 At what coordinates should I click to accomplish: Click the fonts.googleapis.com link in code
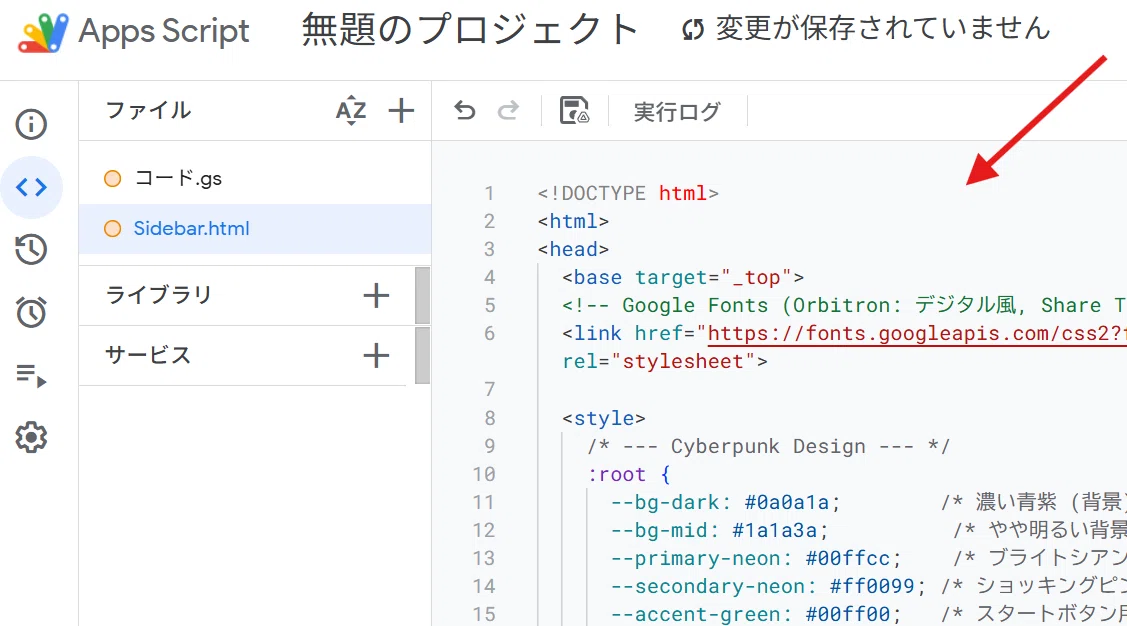pyautogui.click(x=916, y=333)
